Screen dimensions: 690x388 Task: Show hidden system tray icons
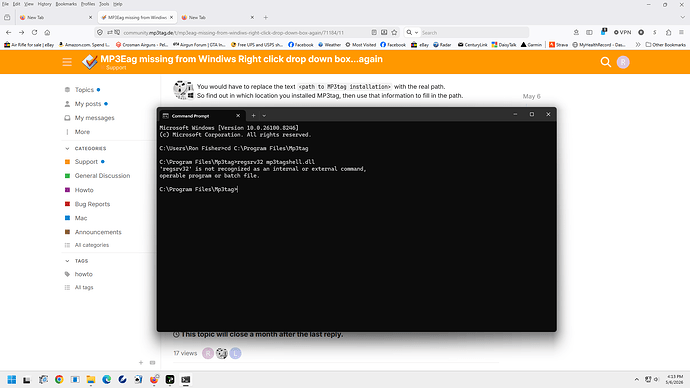coord(636,379)
